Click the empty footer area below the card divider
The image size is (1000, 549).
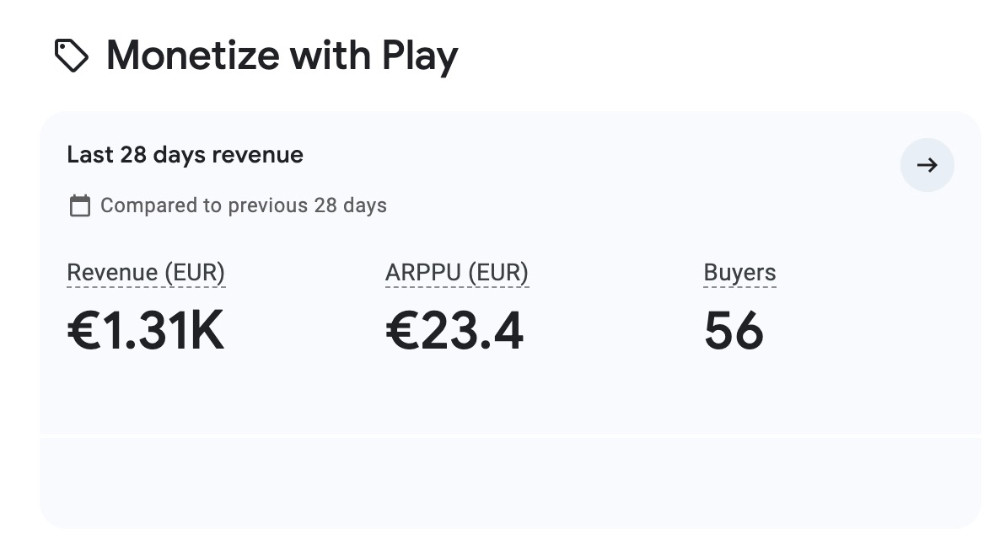[510, 482]
